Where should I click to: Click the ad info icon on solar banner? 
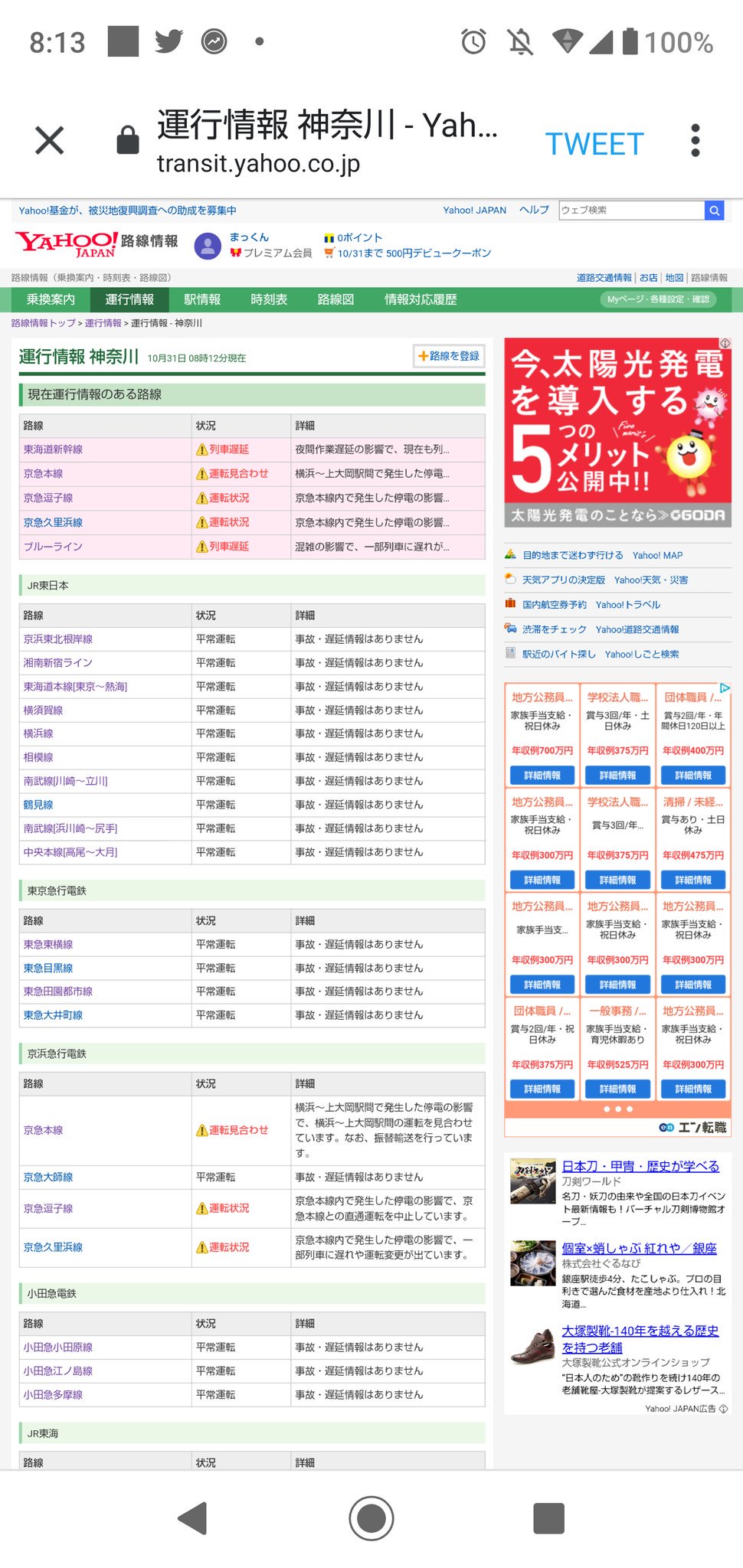coord(725,344)
